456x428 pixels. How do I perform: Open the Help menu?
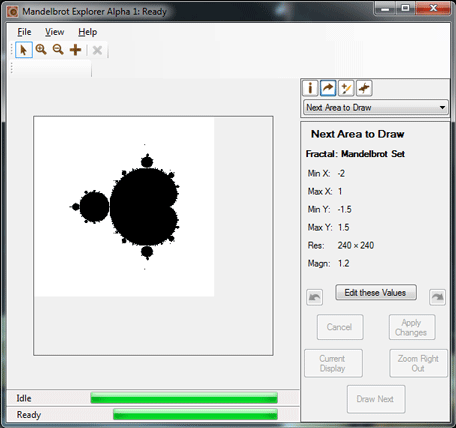pos(88,32)
